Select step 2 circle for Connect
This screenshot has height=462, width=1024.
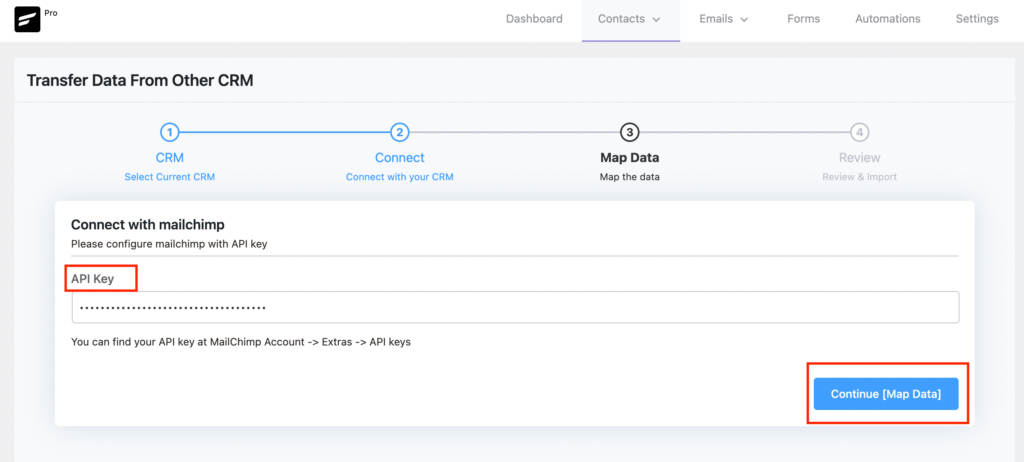click(400, 133)
